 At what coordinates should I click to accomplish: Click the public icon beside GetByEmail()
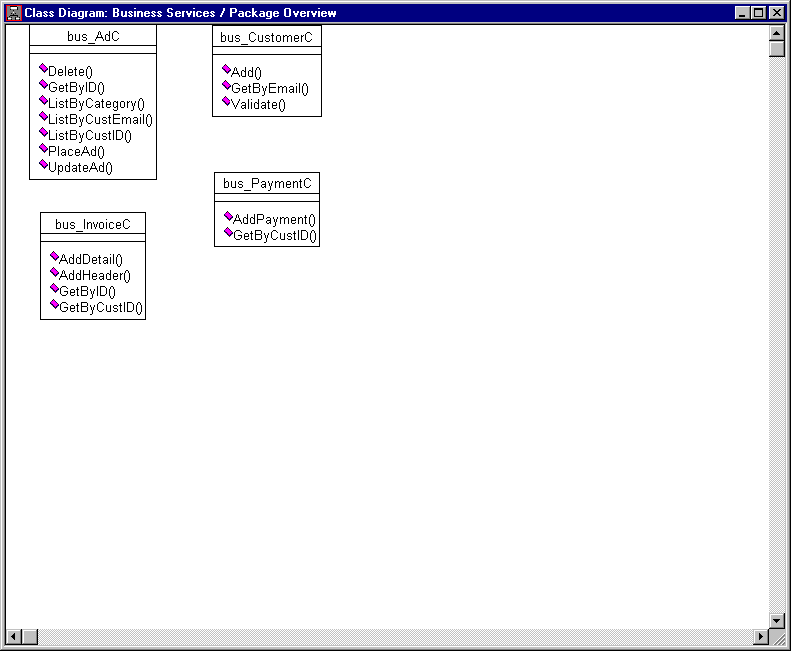tap(227, 86)
